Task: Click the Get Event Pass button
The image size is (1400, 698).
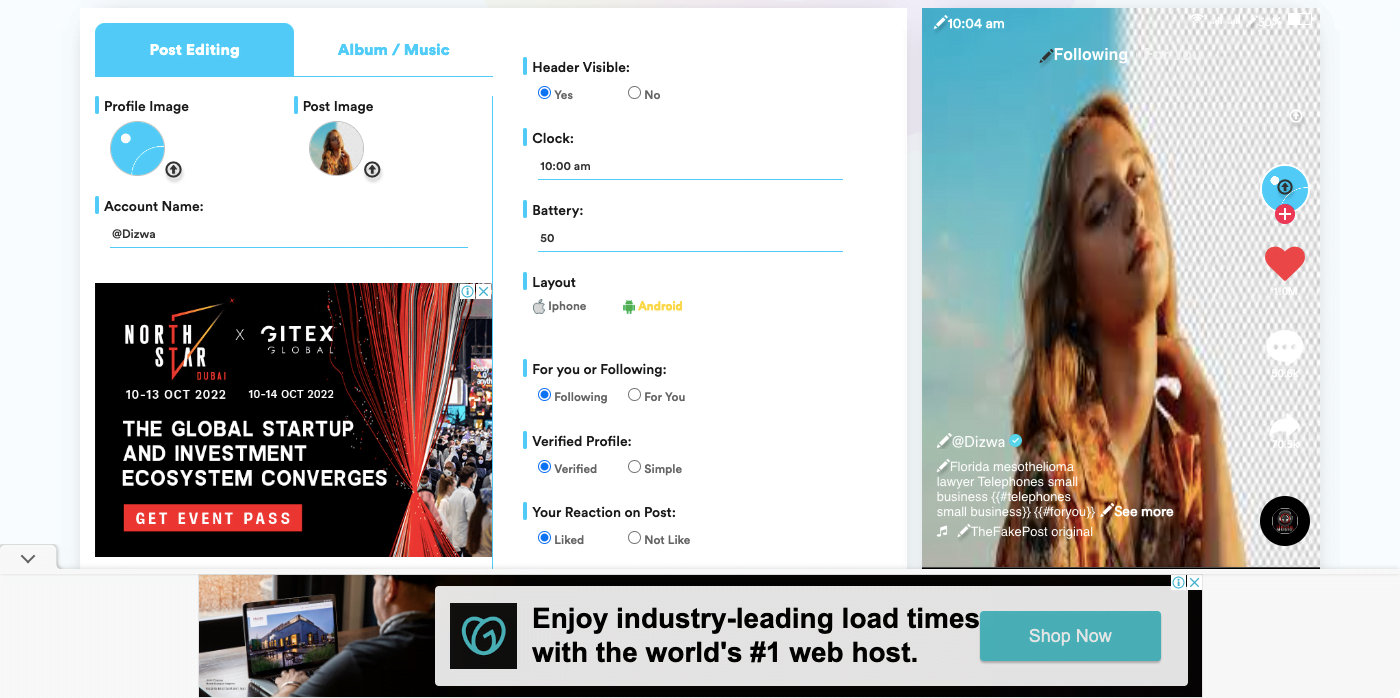Action: click(211, 517)
